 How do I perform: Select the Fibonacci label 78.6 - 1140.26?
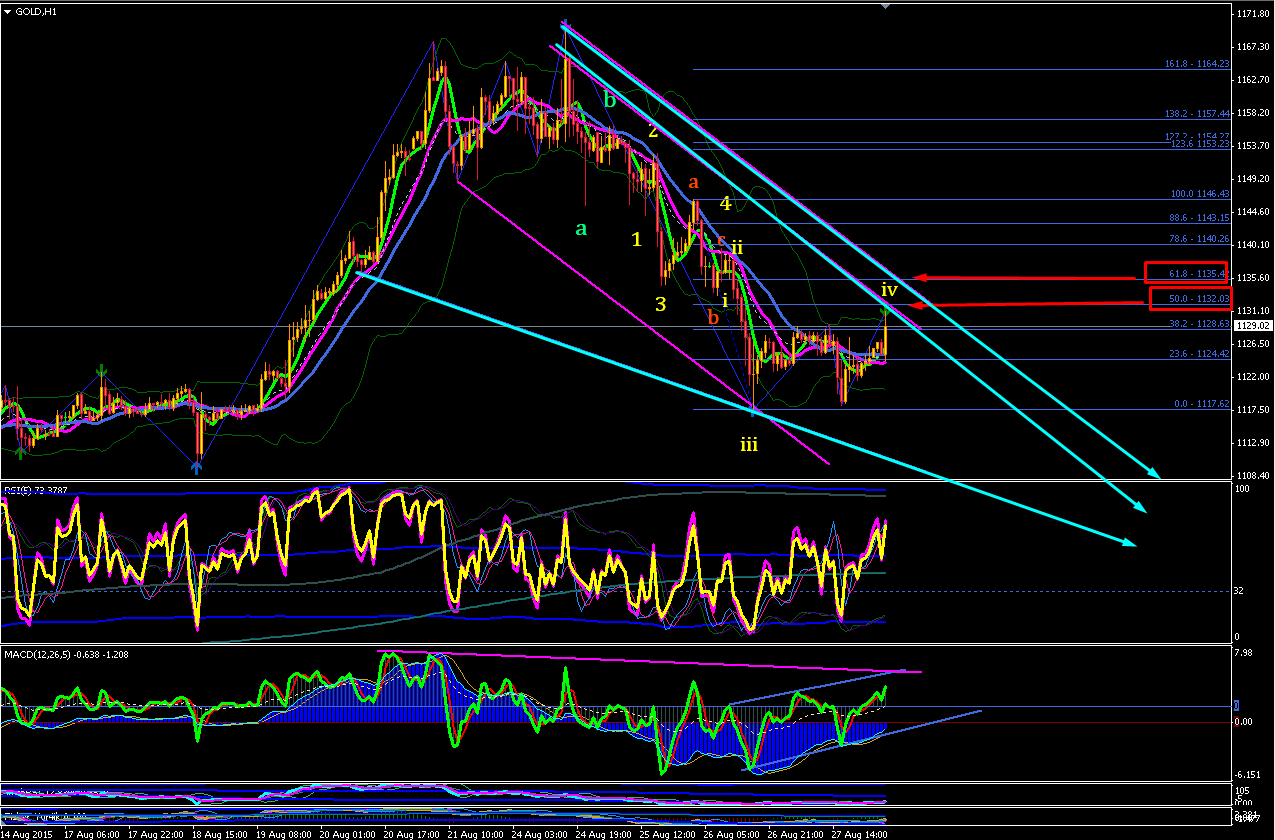click(1200, 239)
